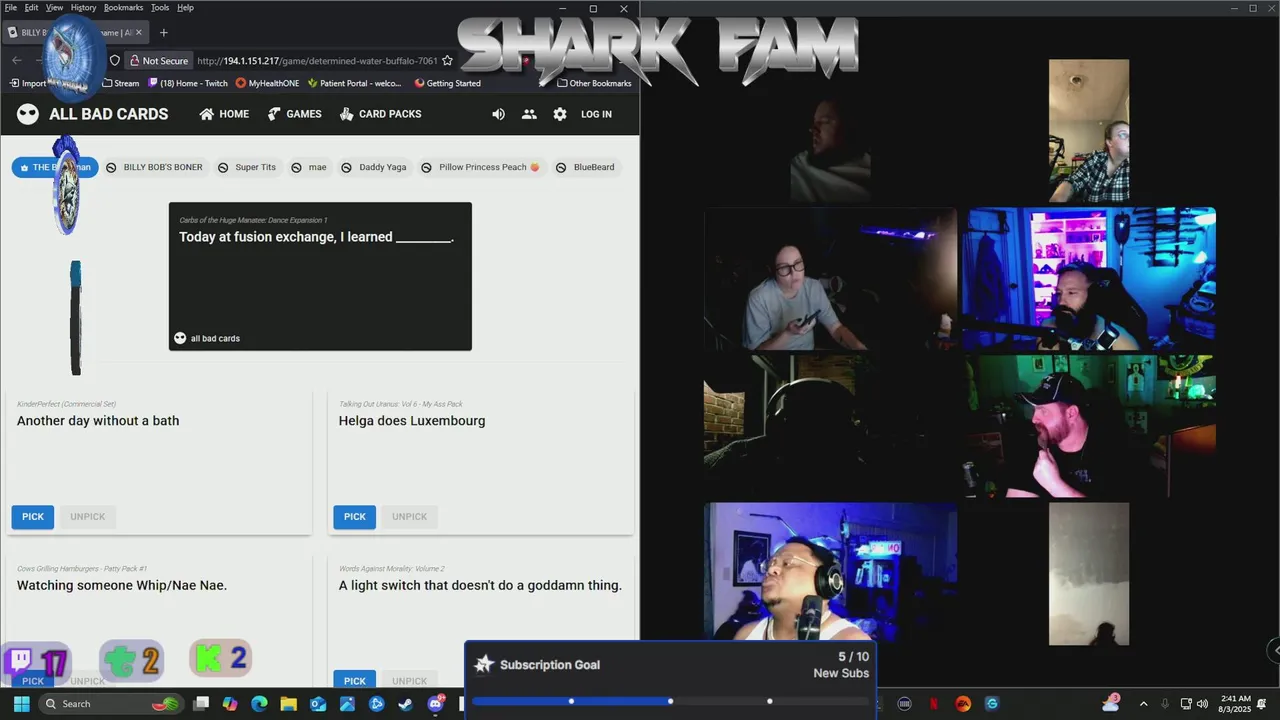This screenshot has height=720, width=1280.
Task: Select player chip Daddy Yaga
Action: [x=375, y=167]
